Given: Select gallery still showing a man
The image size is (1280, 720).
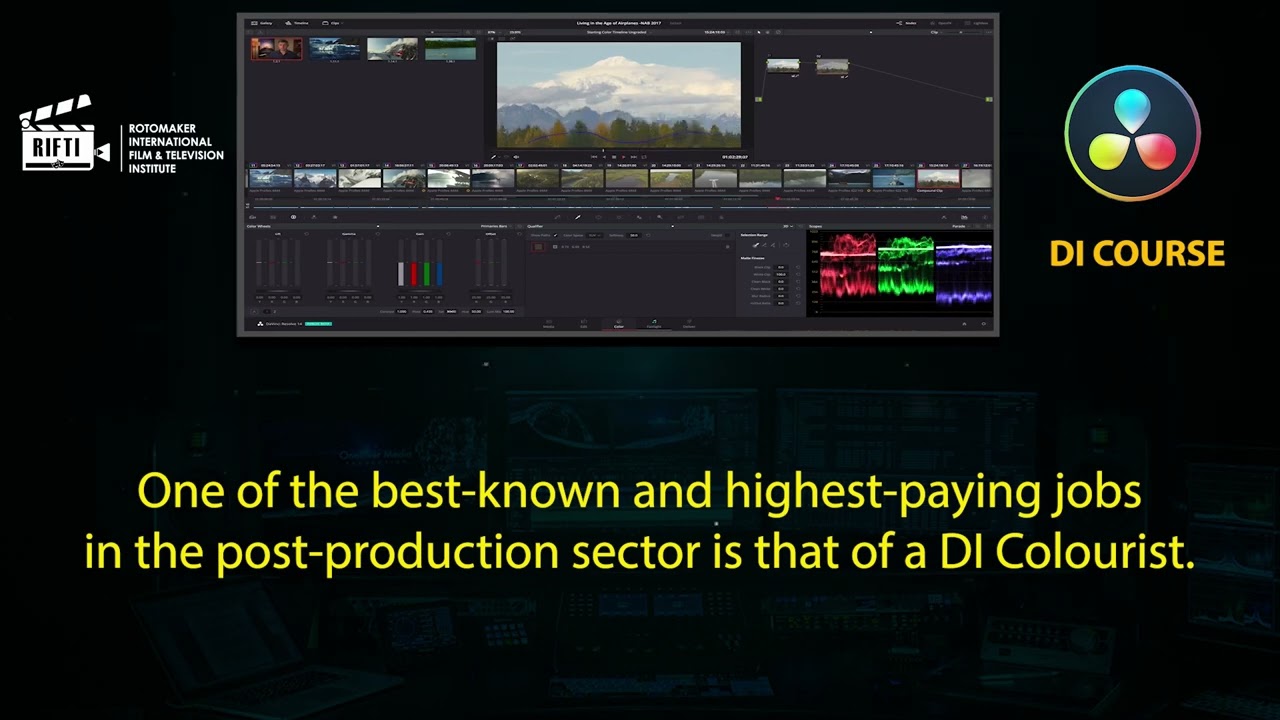Looking at the screenshot, I should coord(276,49).
